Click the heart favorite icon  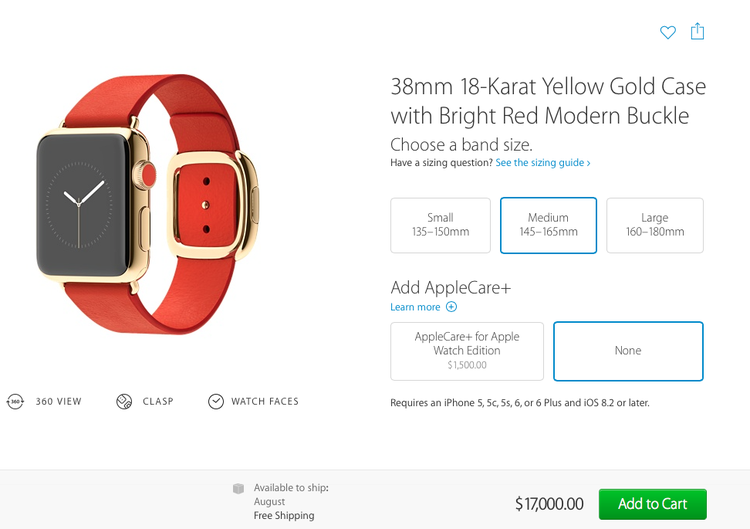[x=668, y=32]
